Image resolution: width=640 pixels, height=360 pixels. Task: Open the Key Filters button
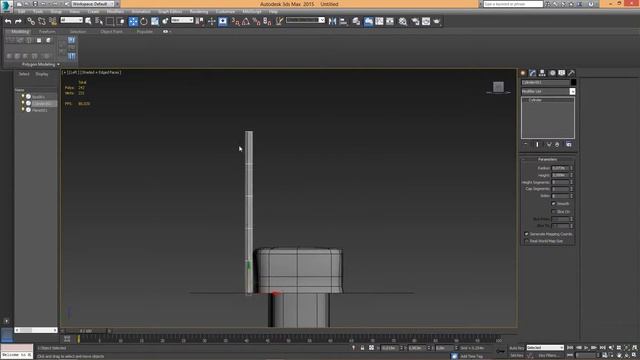548,356
